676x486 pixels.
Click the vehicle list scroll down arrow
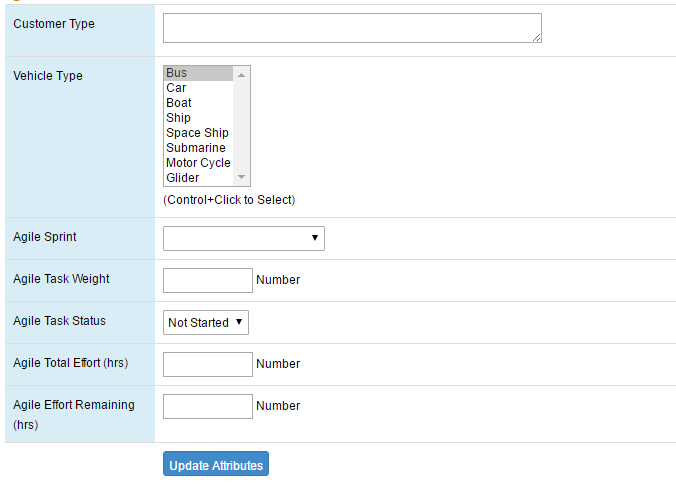(x=241, y=177)
